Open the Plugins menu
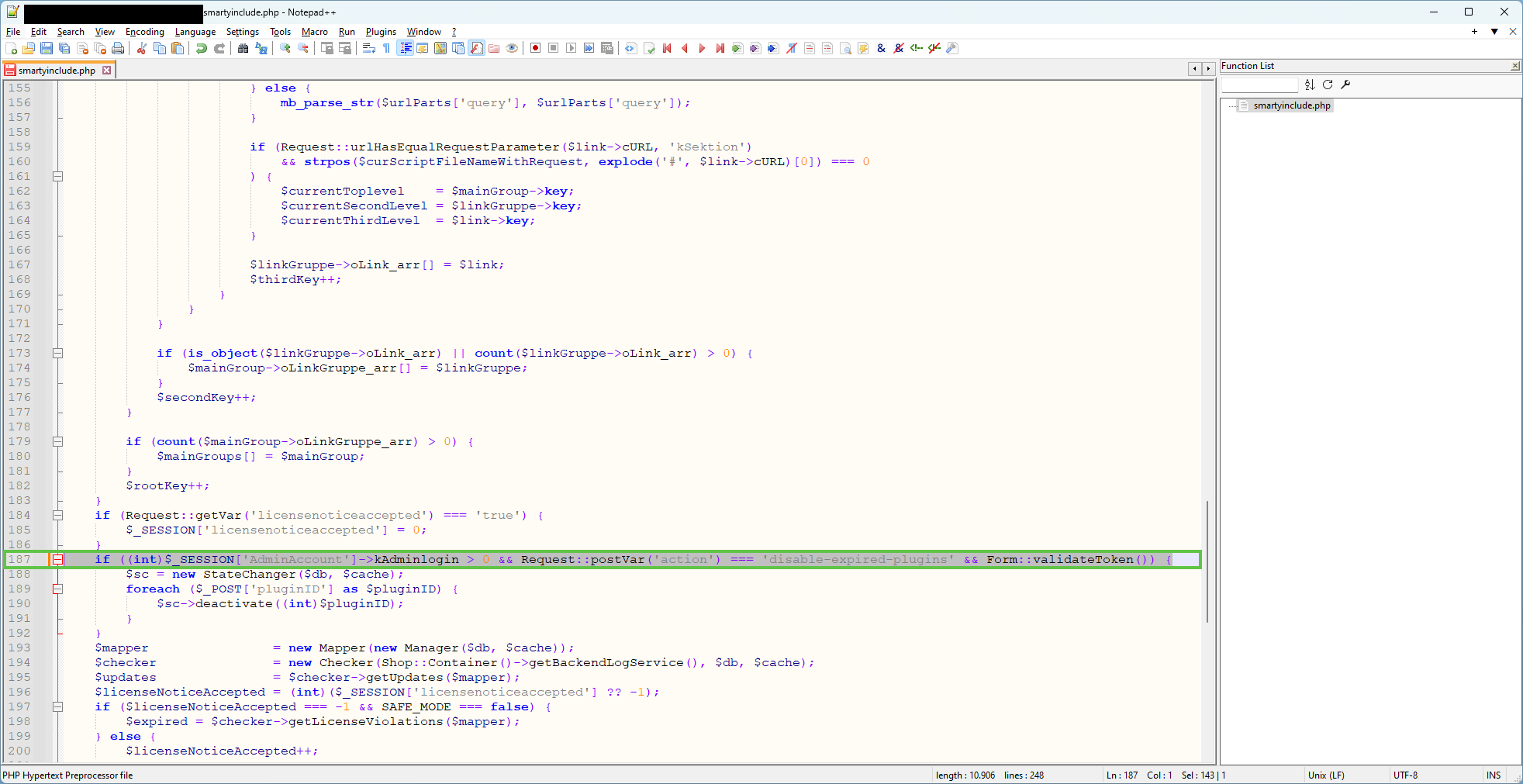The image size is (1523, 784). click(381, 32)
